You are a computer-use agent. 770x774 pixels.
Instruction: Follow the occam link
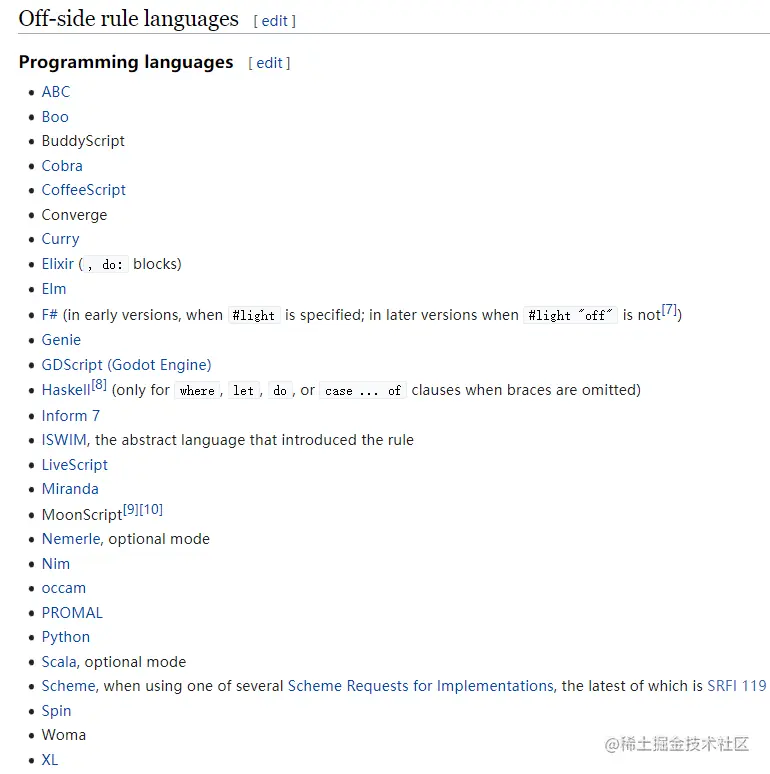coord(64,588)
